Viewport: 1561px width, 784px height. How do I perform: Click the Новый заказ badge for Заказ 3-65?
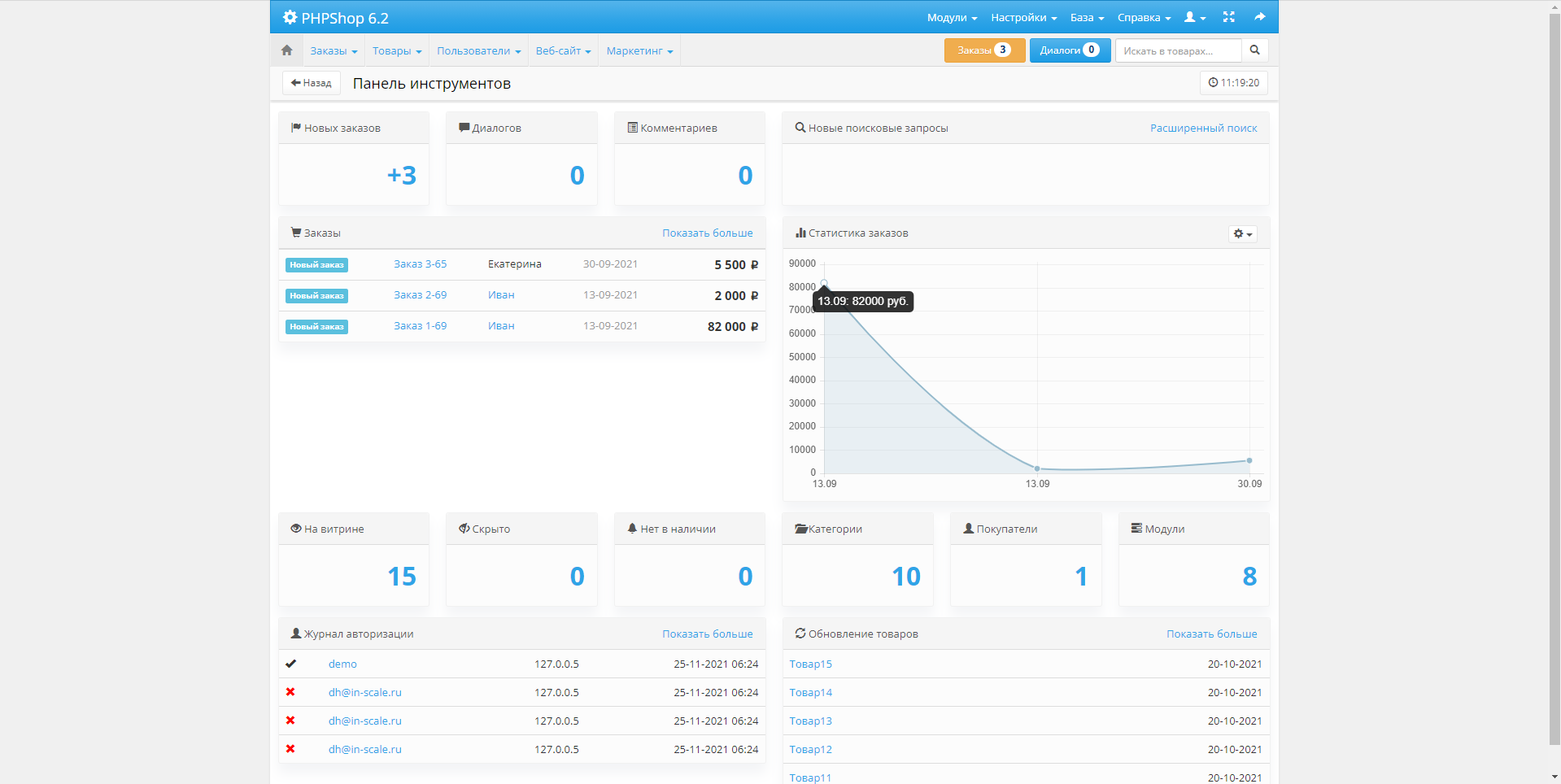coord(316,265)
